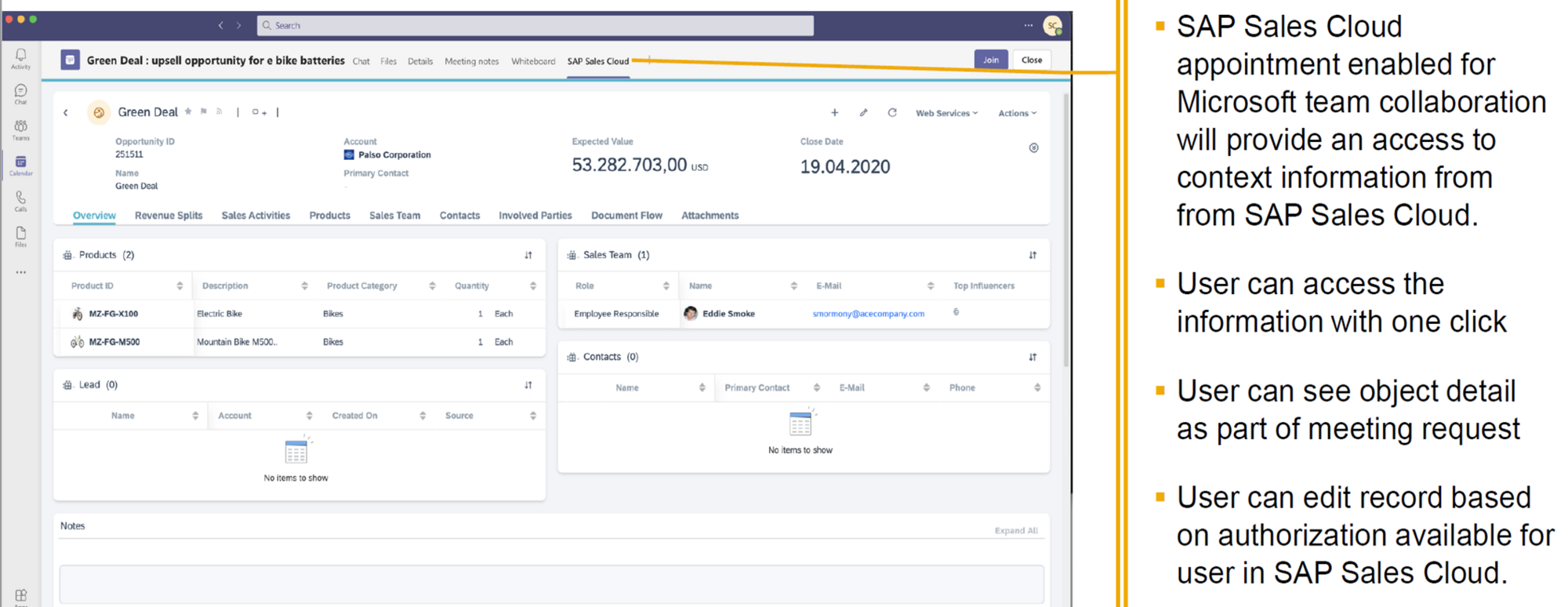Open Products tab in opportunity

tap(329, 216)
